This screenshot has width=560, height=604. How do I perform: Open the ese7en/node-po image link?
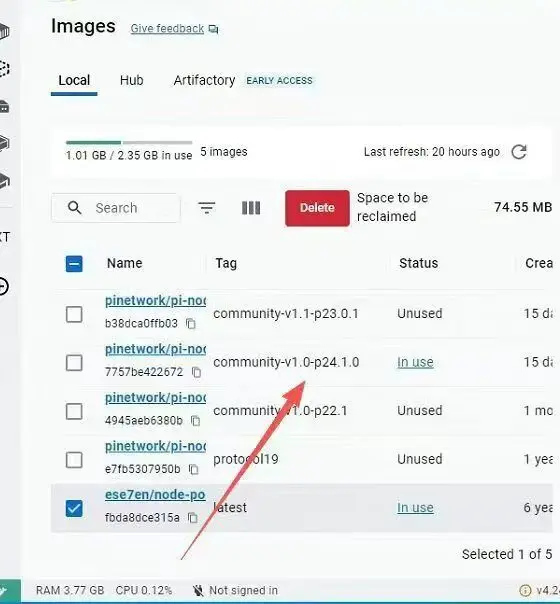tap(155, 495)
